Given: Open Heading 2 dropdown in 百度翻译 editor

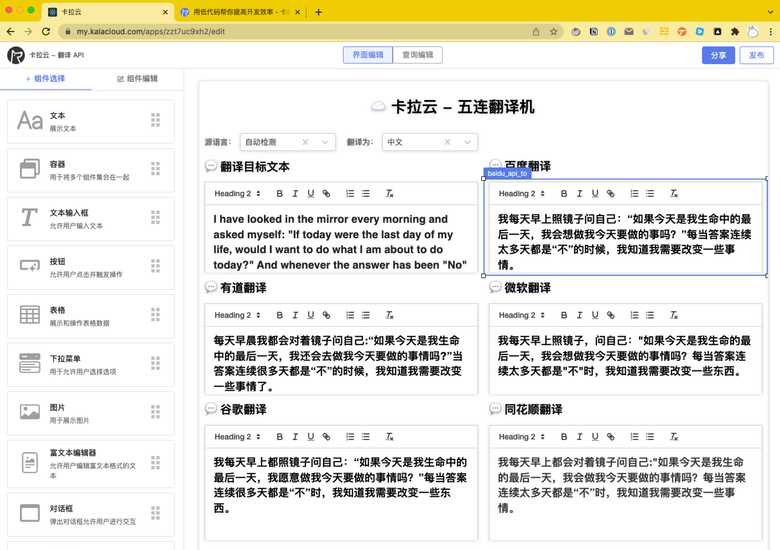Looking at the screenshot, I should click(522, 193).
